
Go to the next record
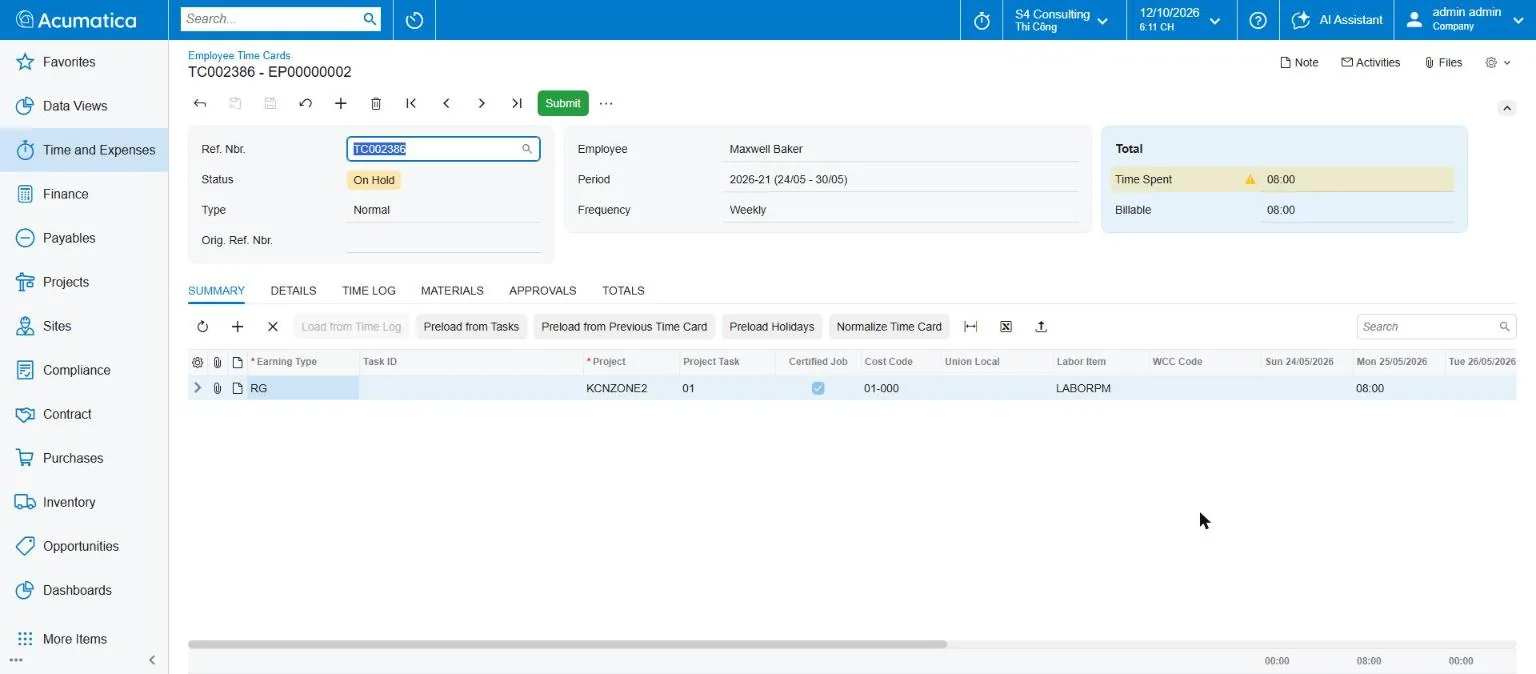481,103
